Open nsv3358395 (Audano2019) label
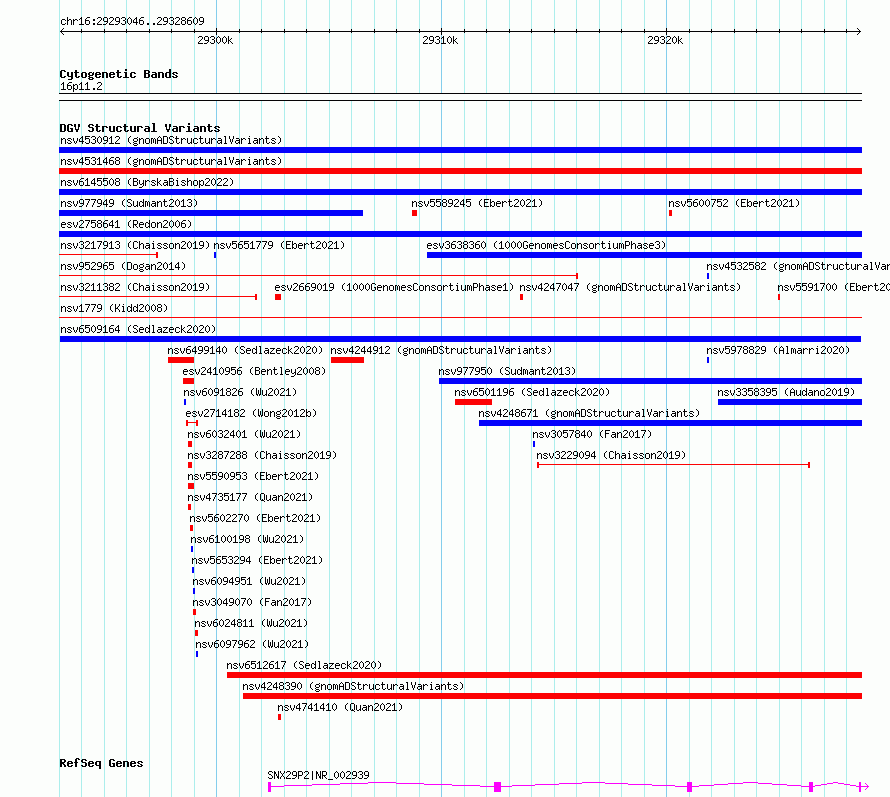 tap(786, 392)
